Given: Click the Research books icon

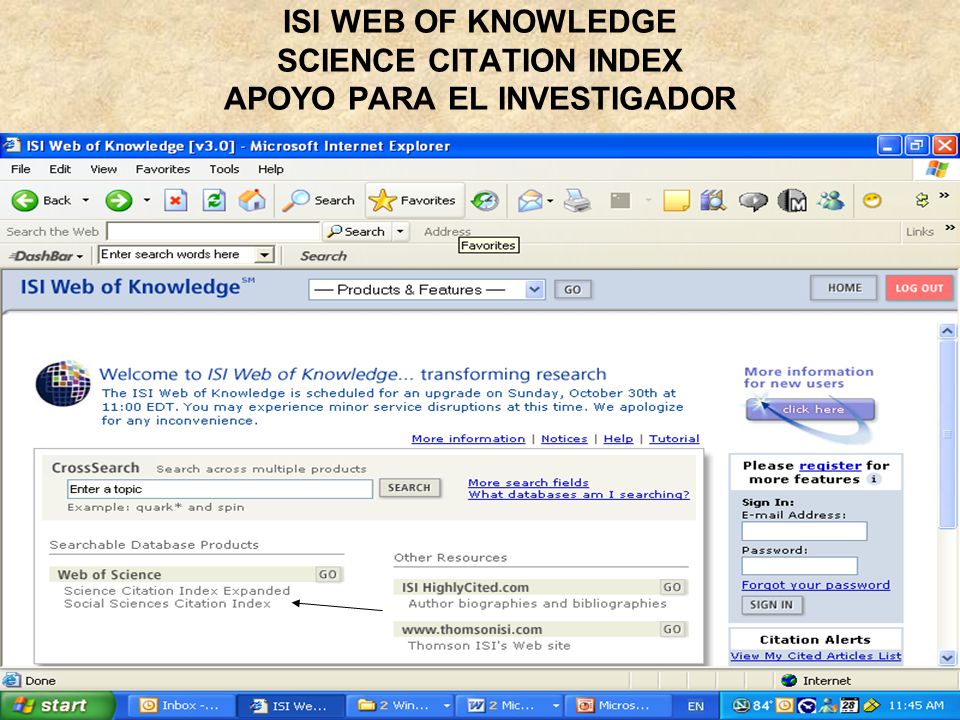Looking at the screenshot, I should click(x=713, y=200).
